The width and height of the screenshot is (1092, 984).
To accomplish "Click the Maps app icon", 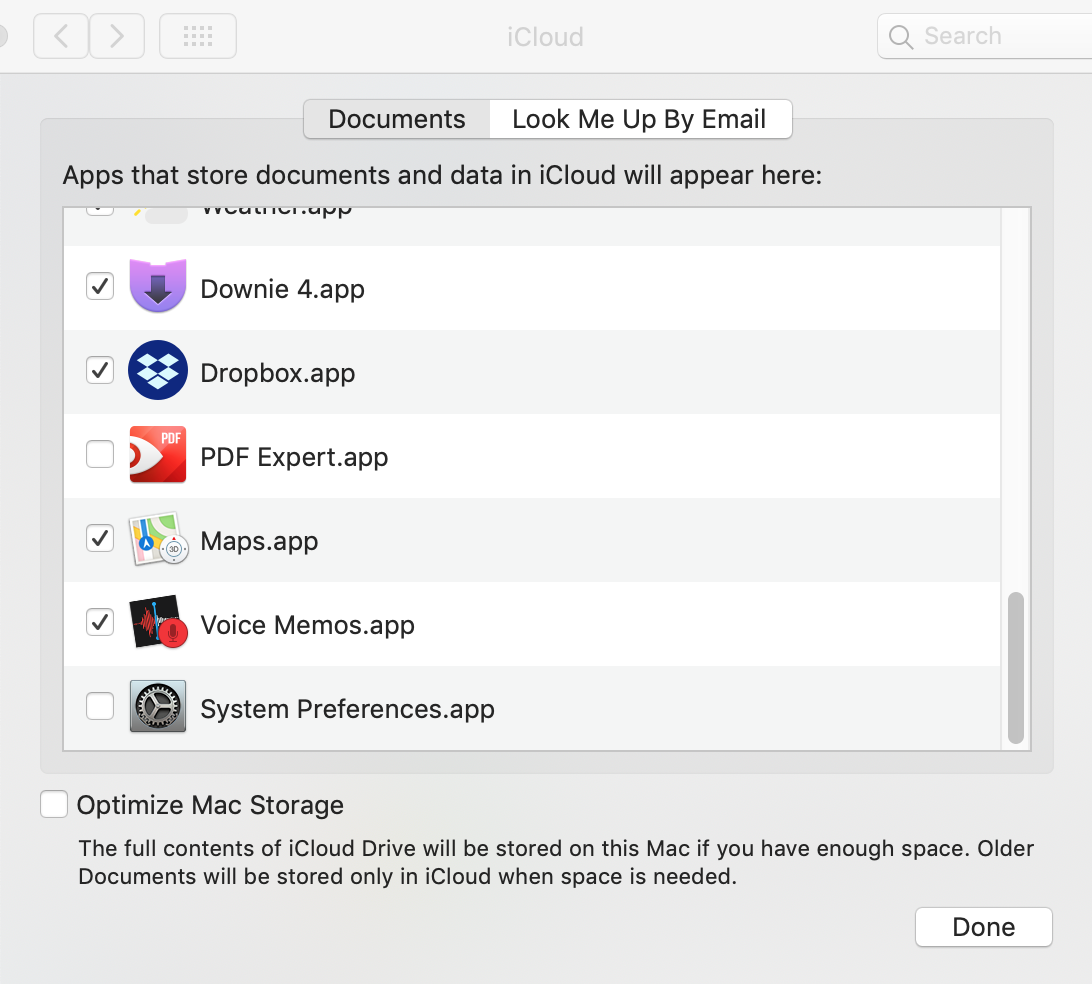I will pos(158,539).
